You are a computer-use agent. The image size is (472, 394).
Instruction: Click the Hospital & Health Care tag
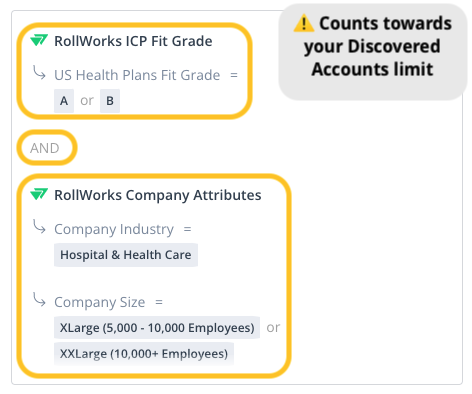pyautogui.click(x=126, y=255)
